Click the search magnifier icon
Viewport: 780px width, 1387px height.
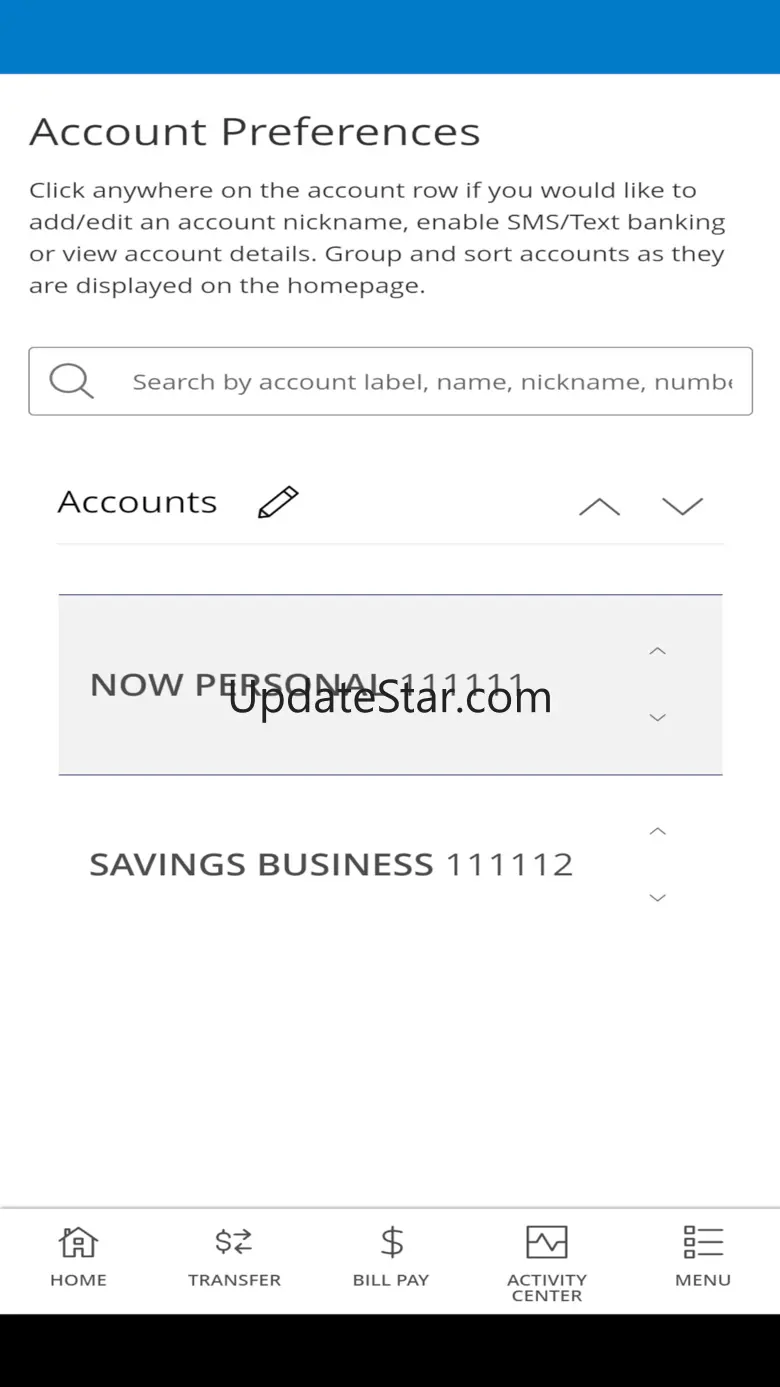tap(71, 381)
